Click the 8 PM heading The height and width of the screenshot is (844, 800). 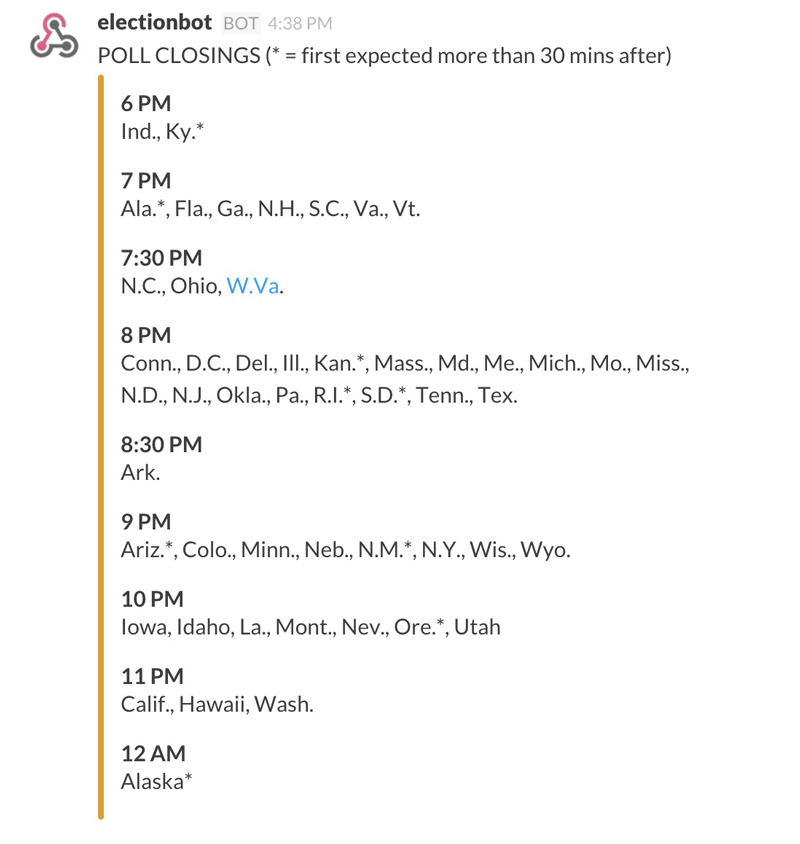(146, 336)
